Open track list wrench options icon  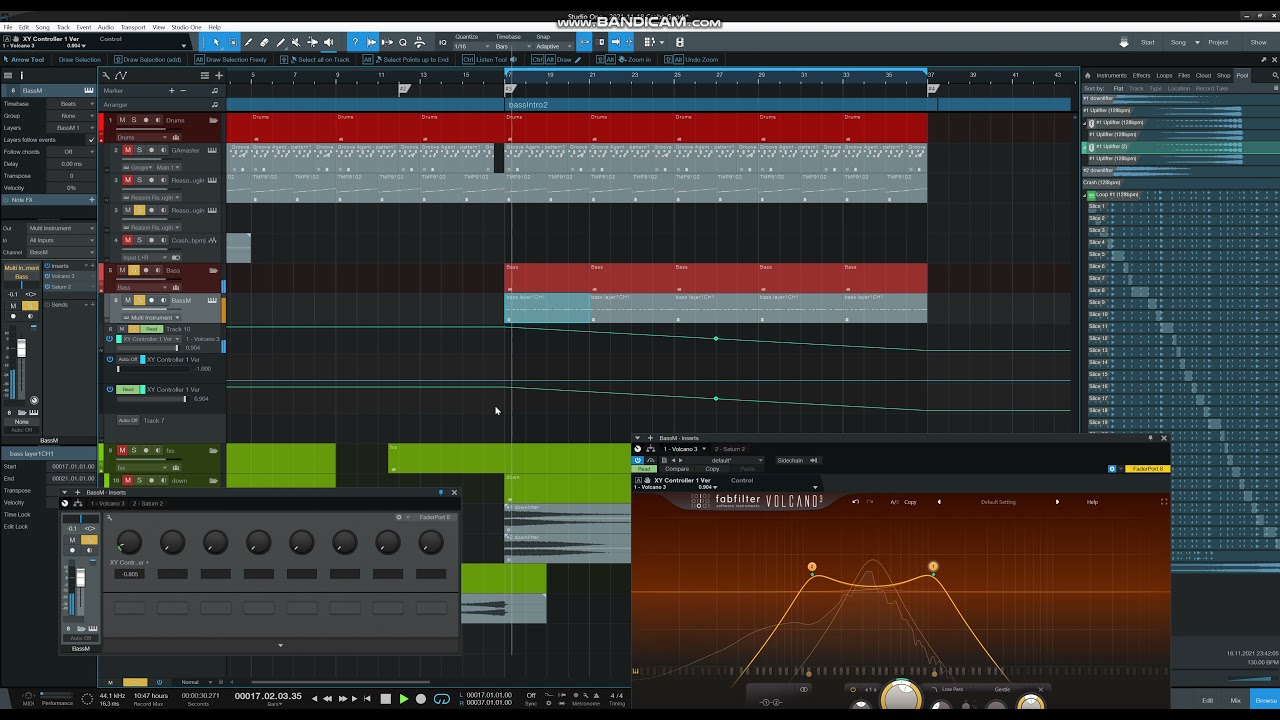(105, 75)
